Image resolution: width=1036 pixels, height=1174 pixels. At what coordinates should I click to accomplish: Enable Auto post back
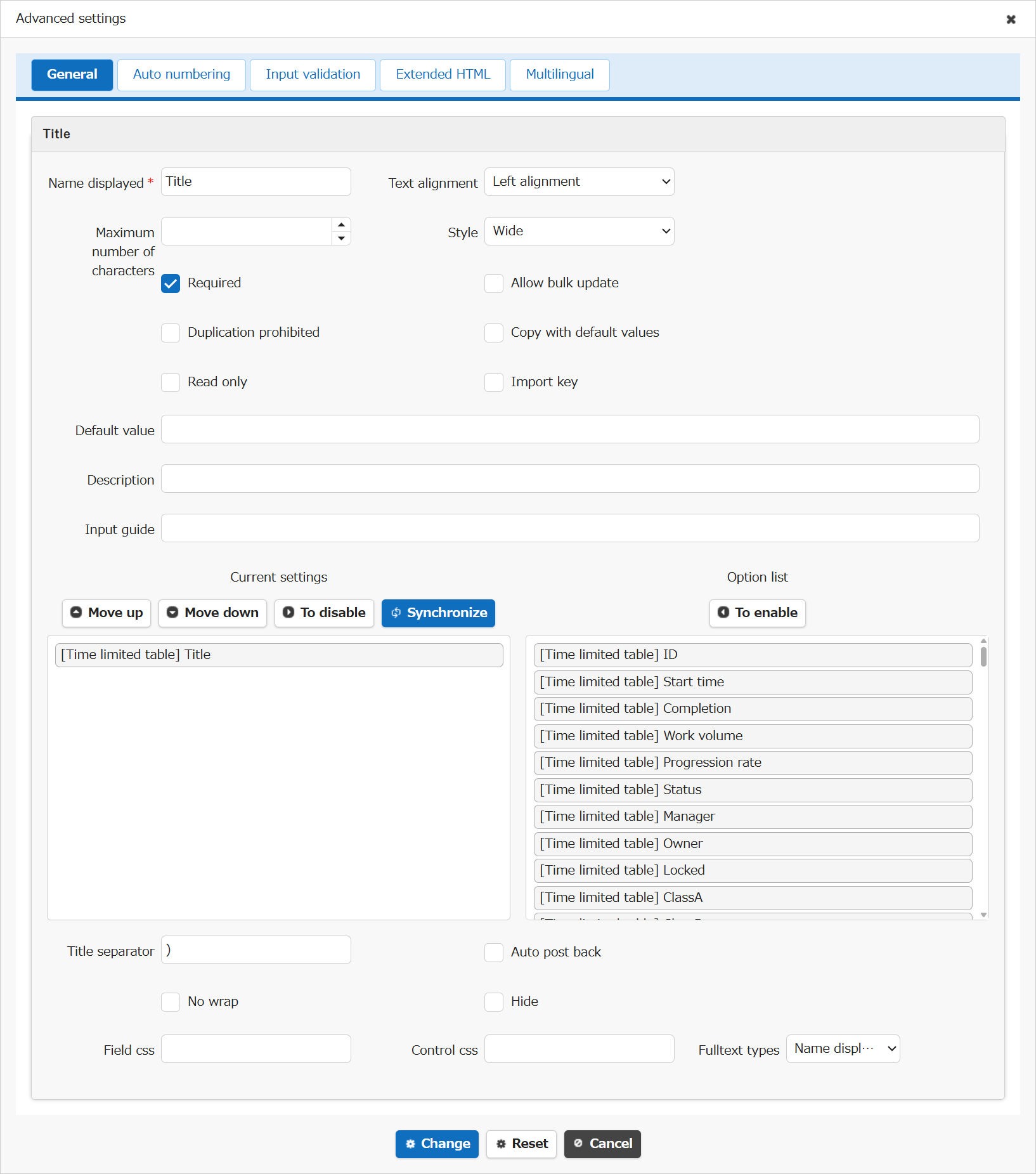pyautogui.click(x=494, y=953)
